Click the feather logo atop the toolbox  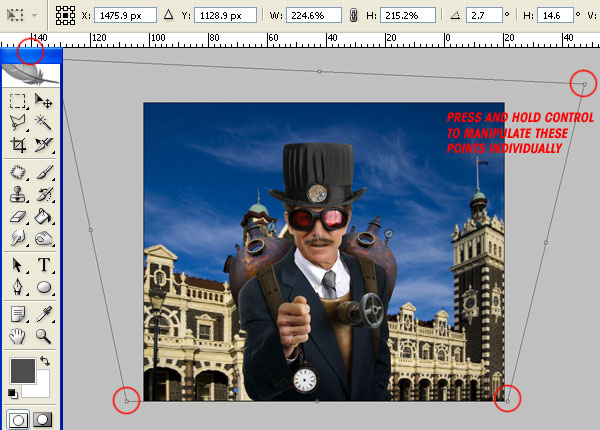tap(31, 74)
